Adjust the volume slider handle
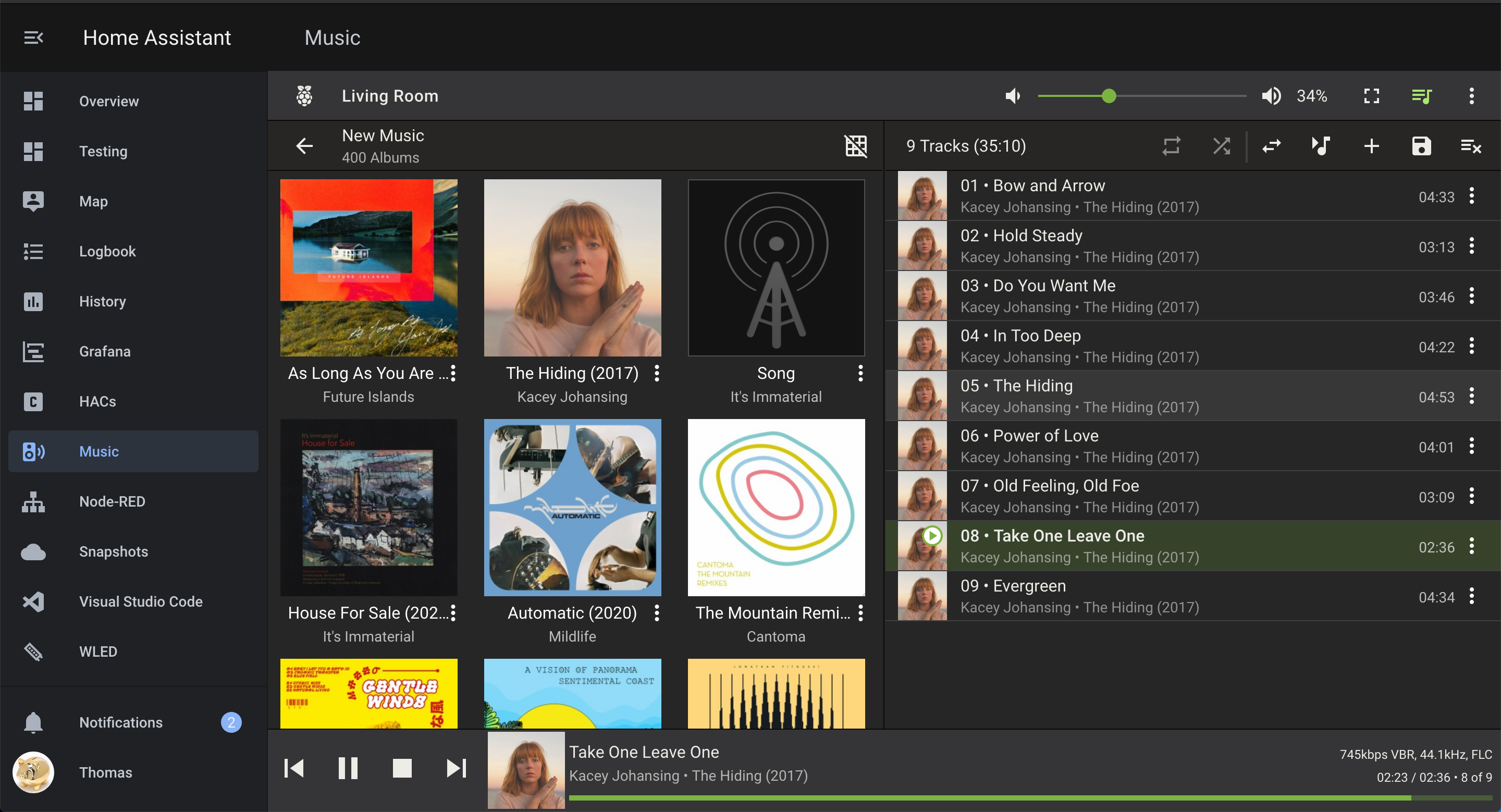 click(x=1109, y=95)
